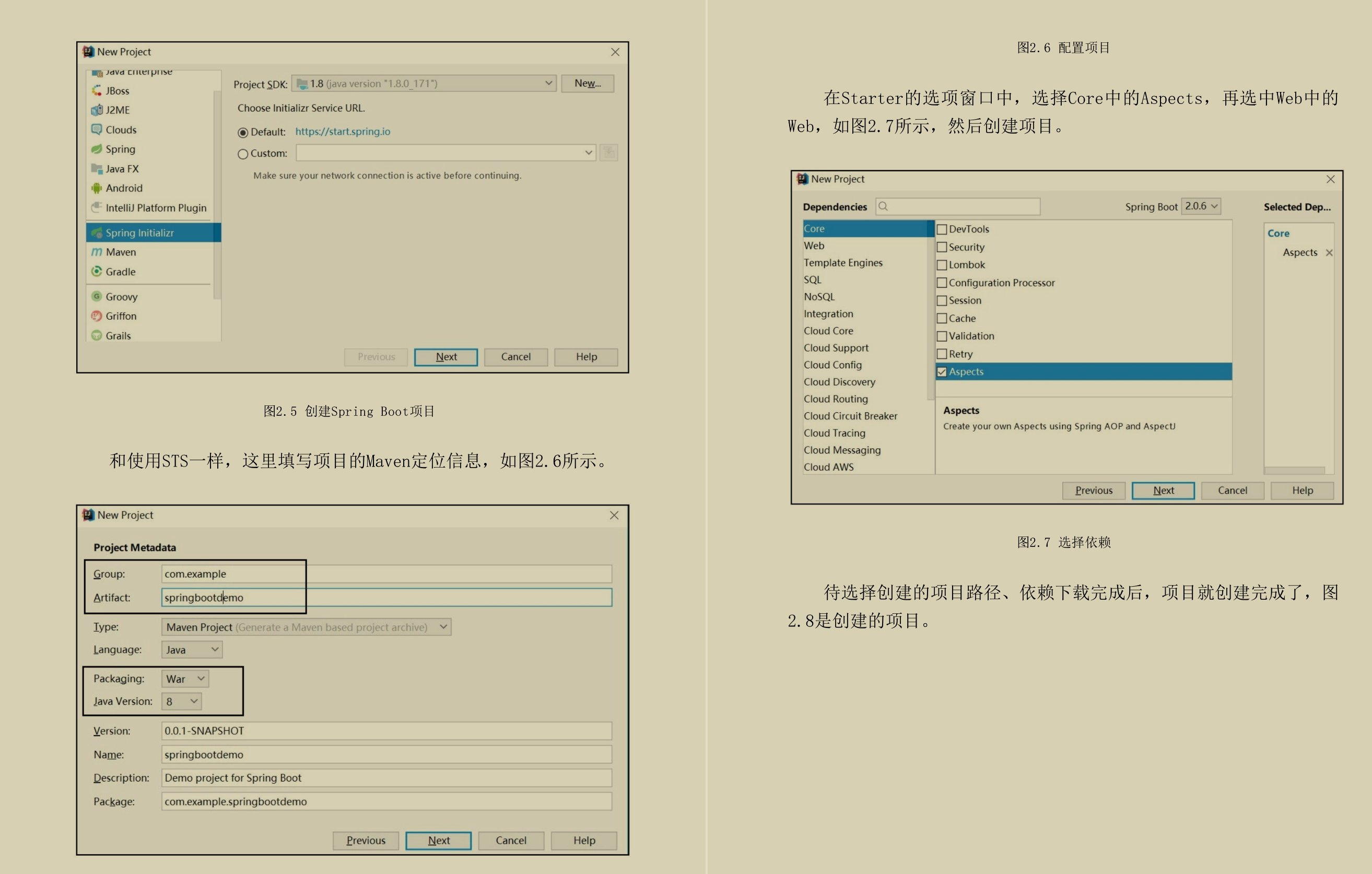
Task: Uncheck the Aspects dependency
Action: point(942,371)
